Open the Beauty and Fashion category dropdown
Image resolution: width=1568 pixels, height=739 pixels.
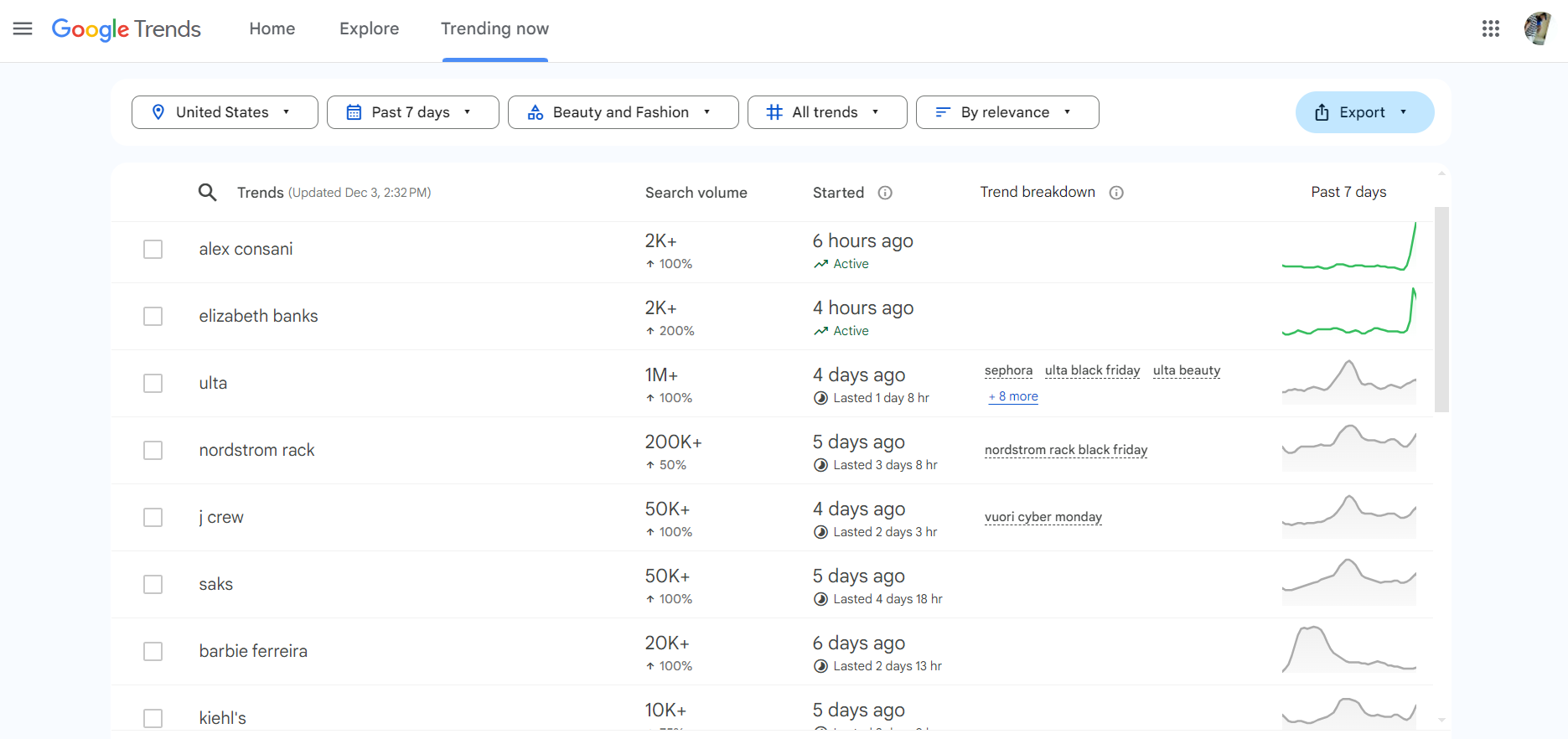(623, 112)
